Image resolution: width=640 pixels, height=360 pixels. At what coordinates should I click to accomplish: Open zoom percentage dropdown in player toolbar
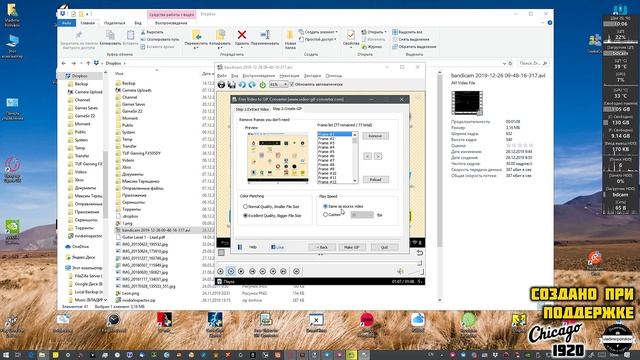tap(278, 84)
